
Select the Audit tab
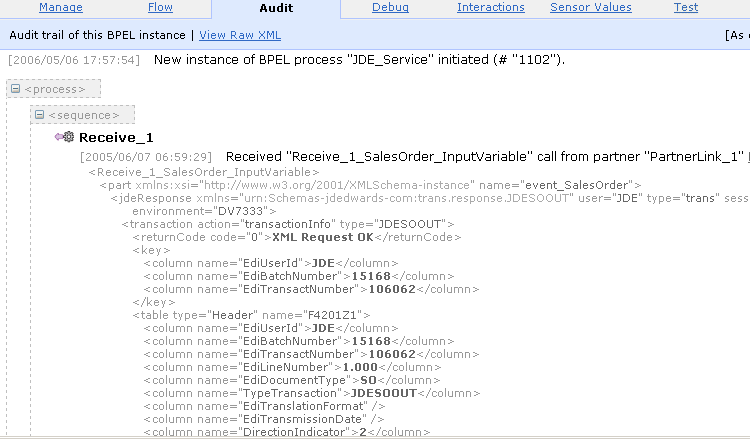click(x=276, y=8)
